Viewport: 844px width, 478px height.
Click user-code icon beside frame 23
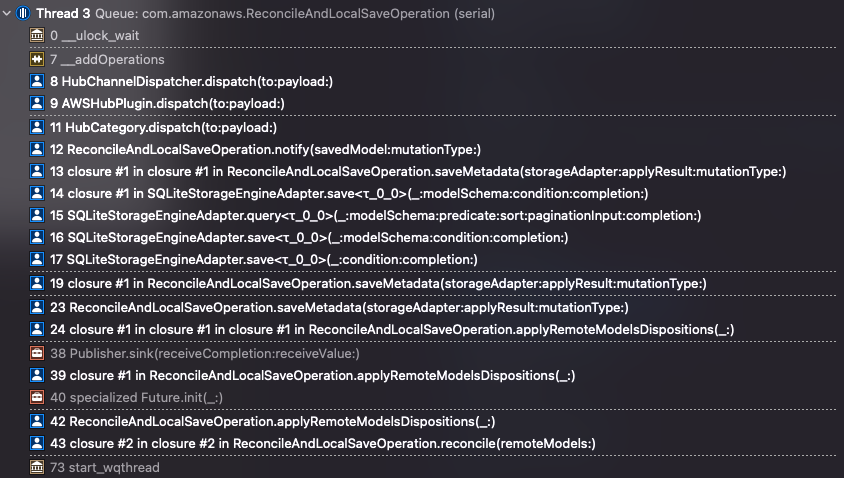[x=37, y=308]
